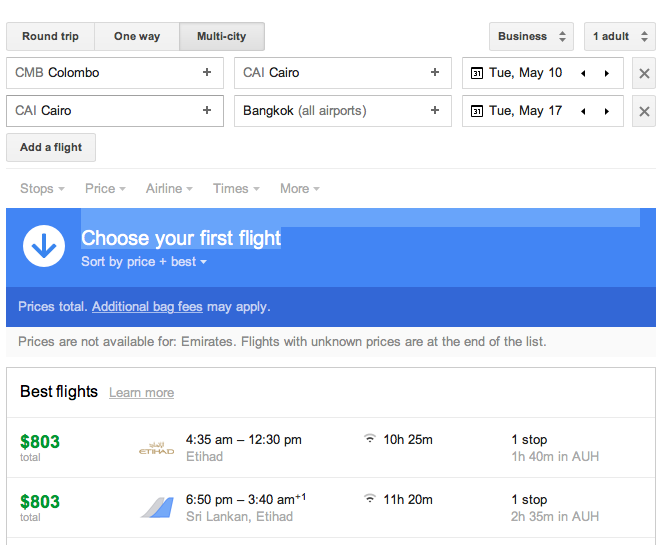The image size is (663, 545).
Task: Go to previous day before May 17
Action: 583,111
